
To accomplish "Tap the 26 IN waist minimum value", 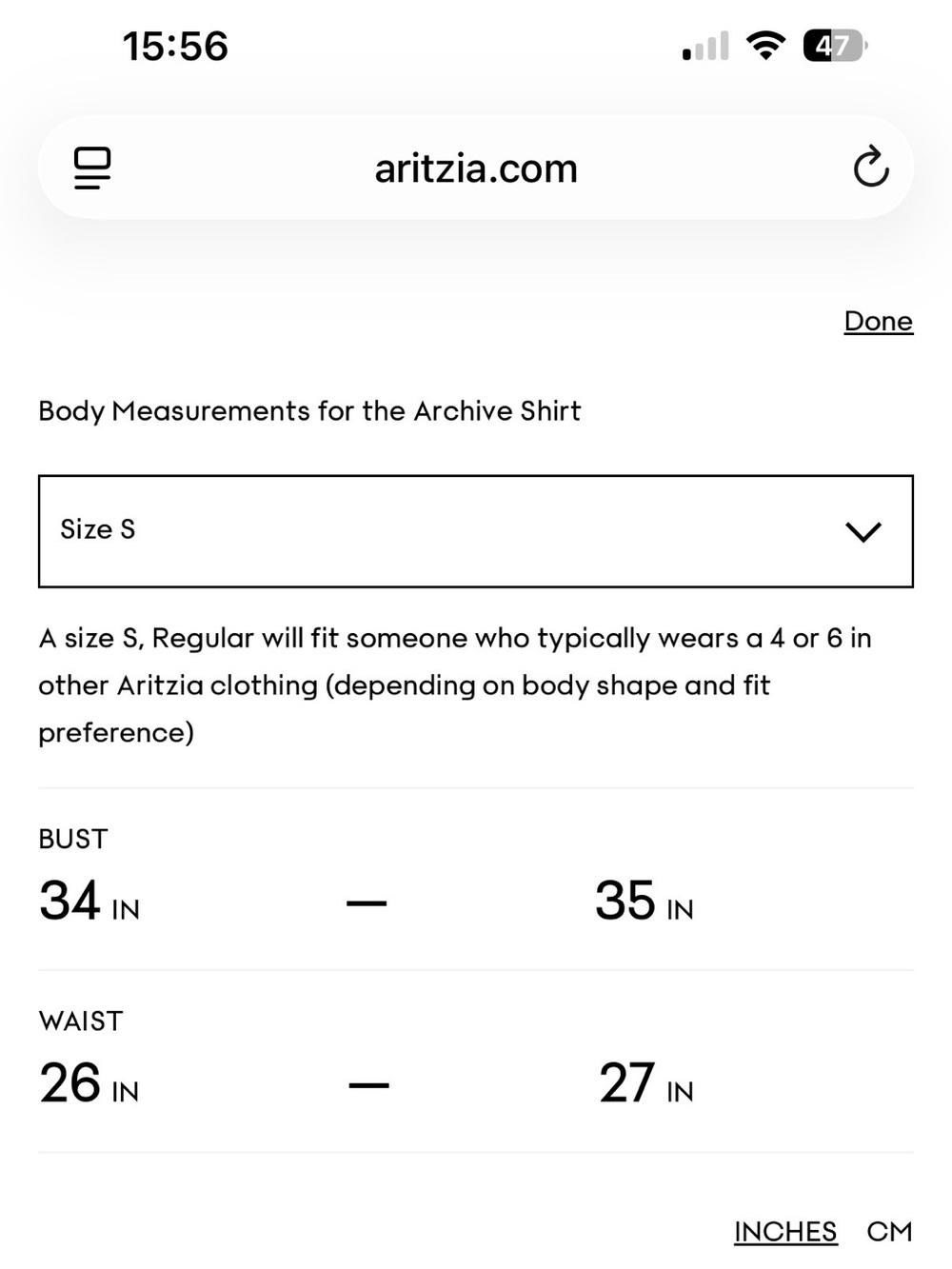I will point(89,1083).
